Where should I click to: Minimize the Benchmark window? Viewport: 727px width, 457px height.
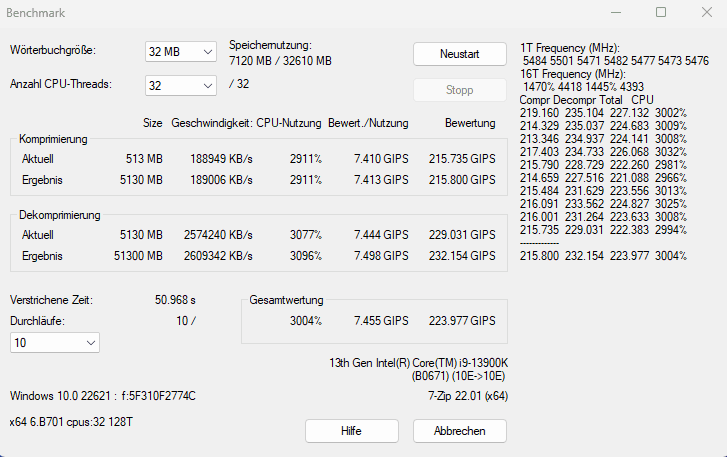coord(616,13)
